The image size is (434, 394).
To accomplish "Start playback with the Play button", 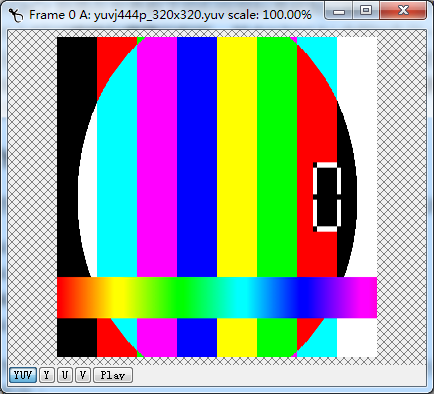I will coord(113,375).
